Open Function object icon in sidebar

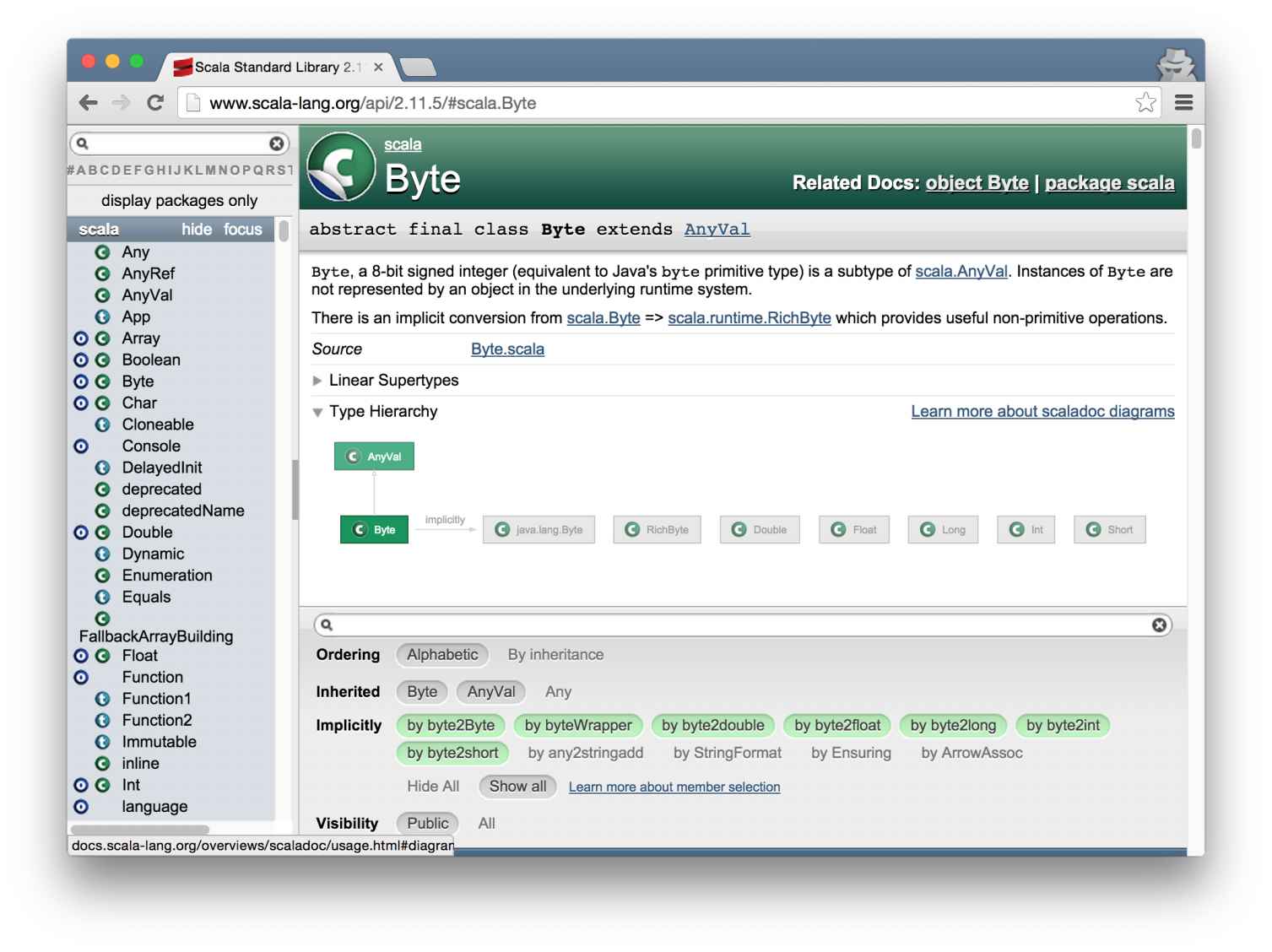81,678
